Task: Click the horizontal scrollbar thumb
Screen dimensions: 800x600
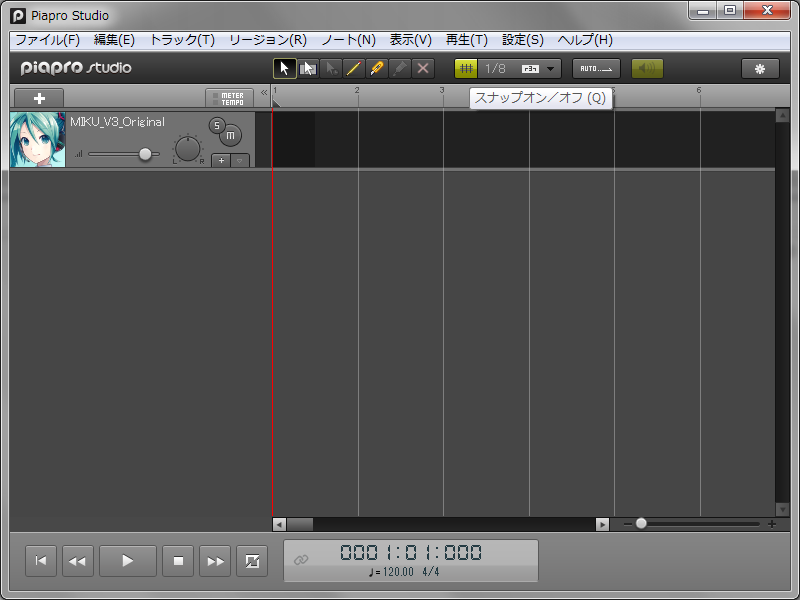Action: (x=300, y=524)
